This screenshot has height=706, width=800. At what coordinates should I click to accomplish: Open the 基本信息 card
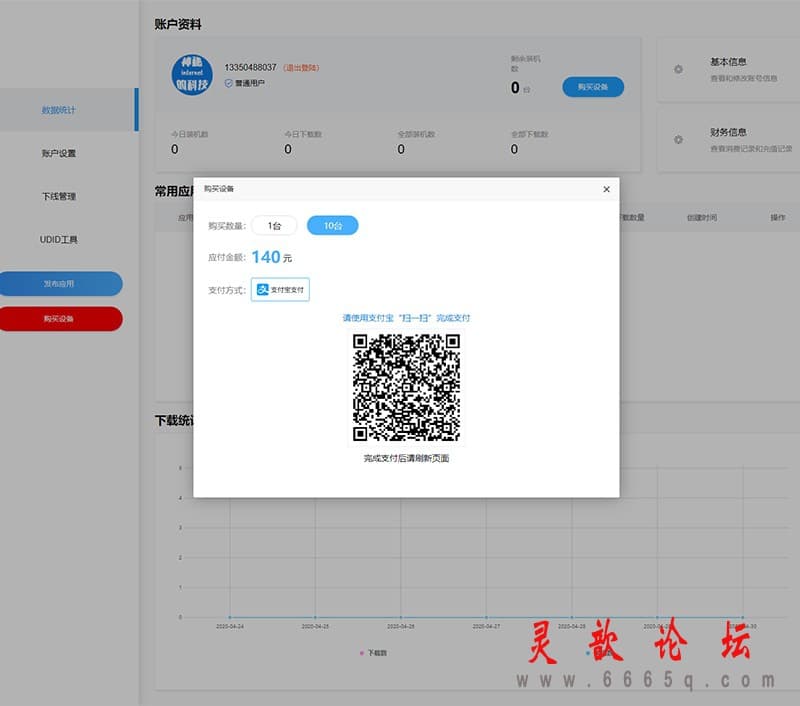[x=730, y=69]
